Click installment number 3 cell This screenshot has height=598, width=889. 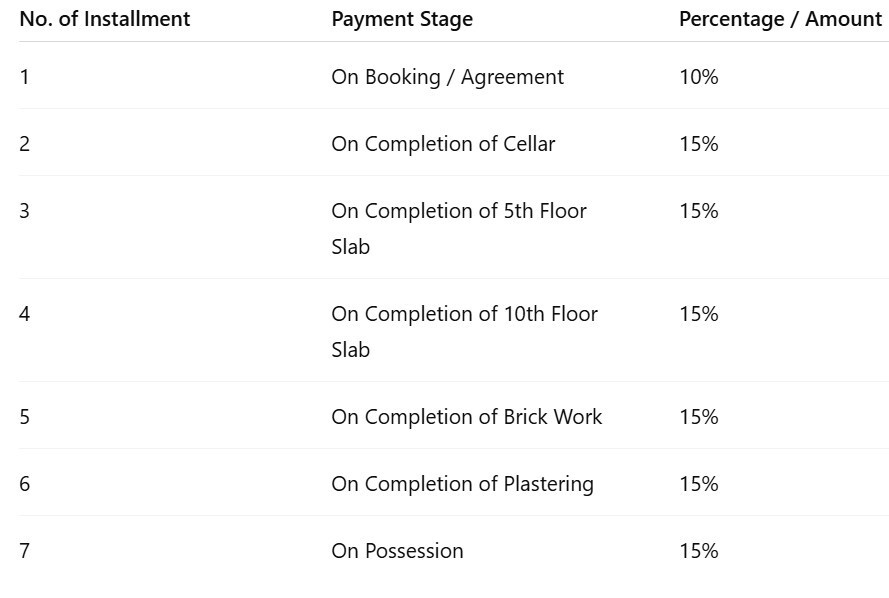click(25, 211)
